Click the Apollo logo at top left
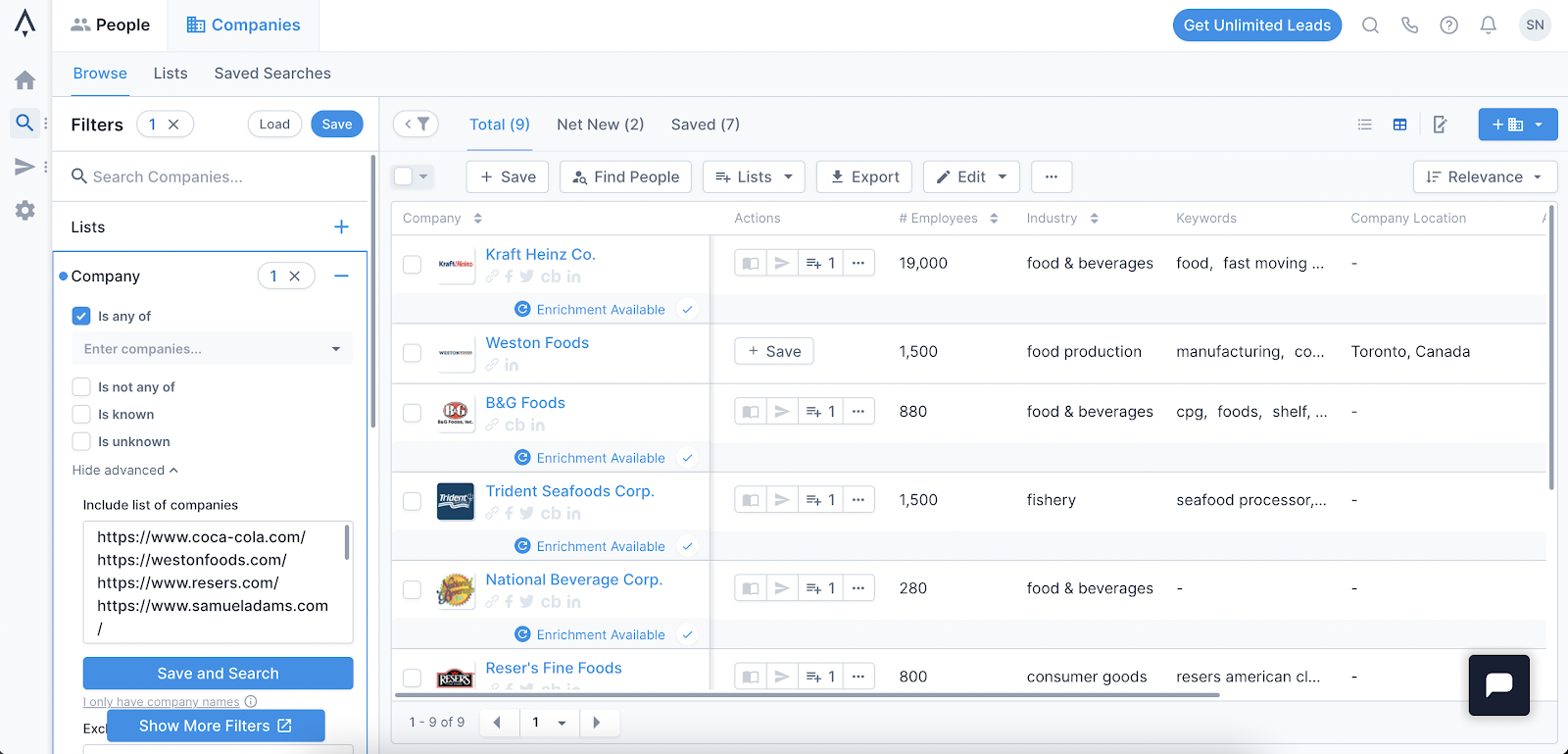This screenshot has height=754, width=1568. pos(25,24)
